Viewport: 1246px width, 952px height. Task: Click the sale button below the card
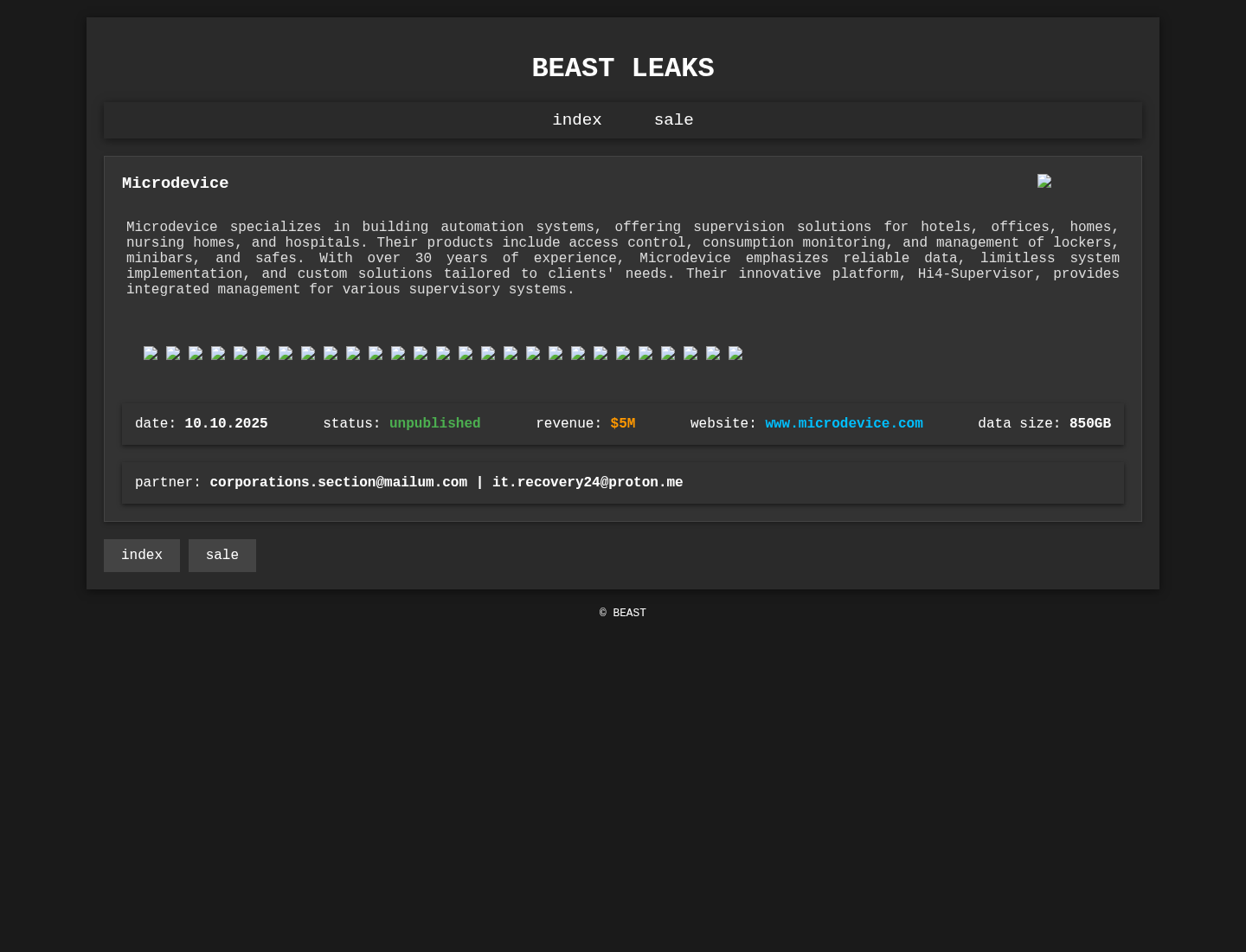coord(222,556)
